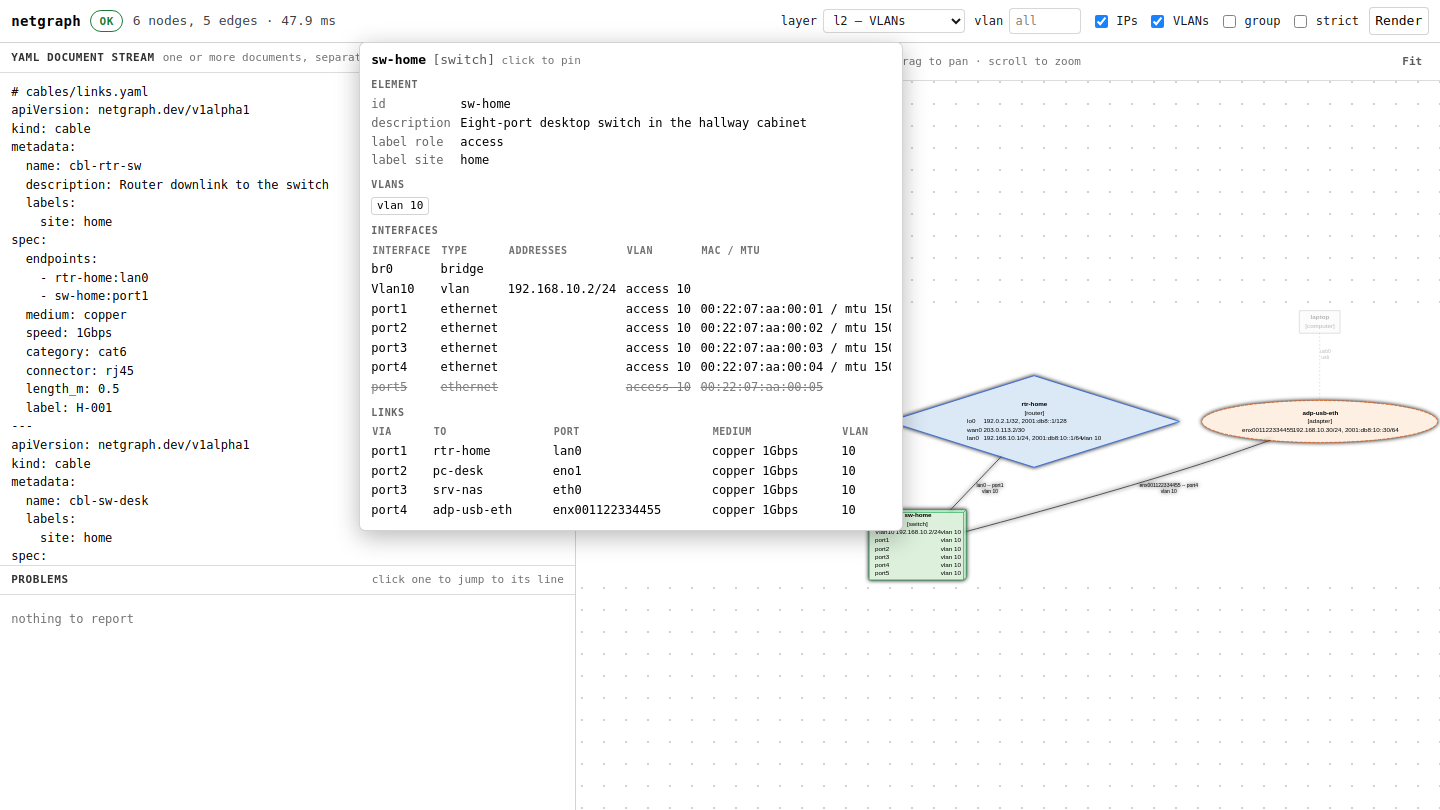The height and width of the screenshot is (810, 1440).
Task: Click port1 in the INTERFACES table
Action: (389, 309)
